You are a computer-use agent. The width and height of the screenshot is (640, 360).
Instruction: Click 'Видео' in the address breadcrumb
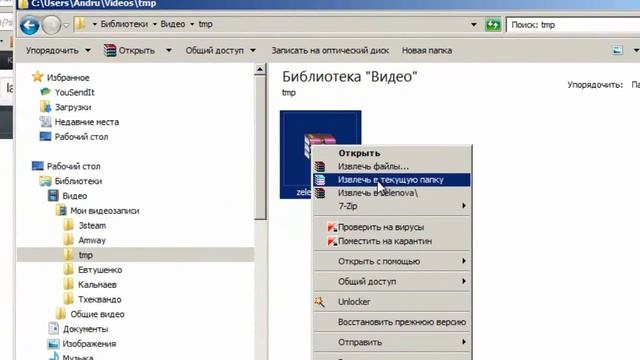click(x=173, y=24)
